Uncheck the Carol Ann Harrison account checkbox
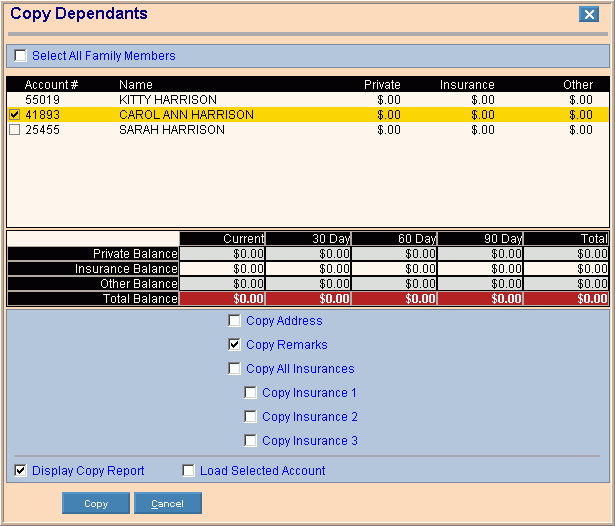The height and width of the screenshot is (526, 615). pos(14,115)
